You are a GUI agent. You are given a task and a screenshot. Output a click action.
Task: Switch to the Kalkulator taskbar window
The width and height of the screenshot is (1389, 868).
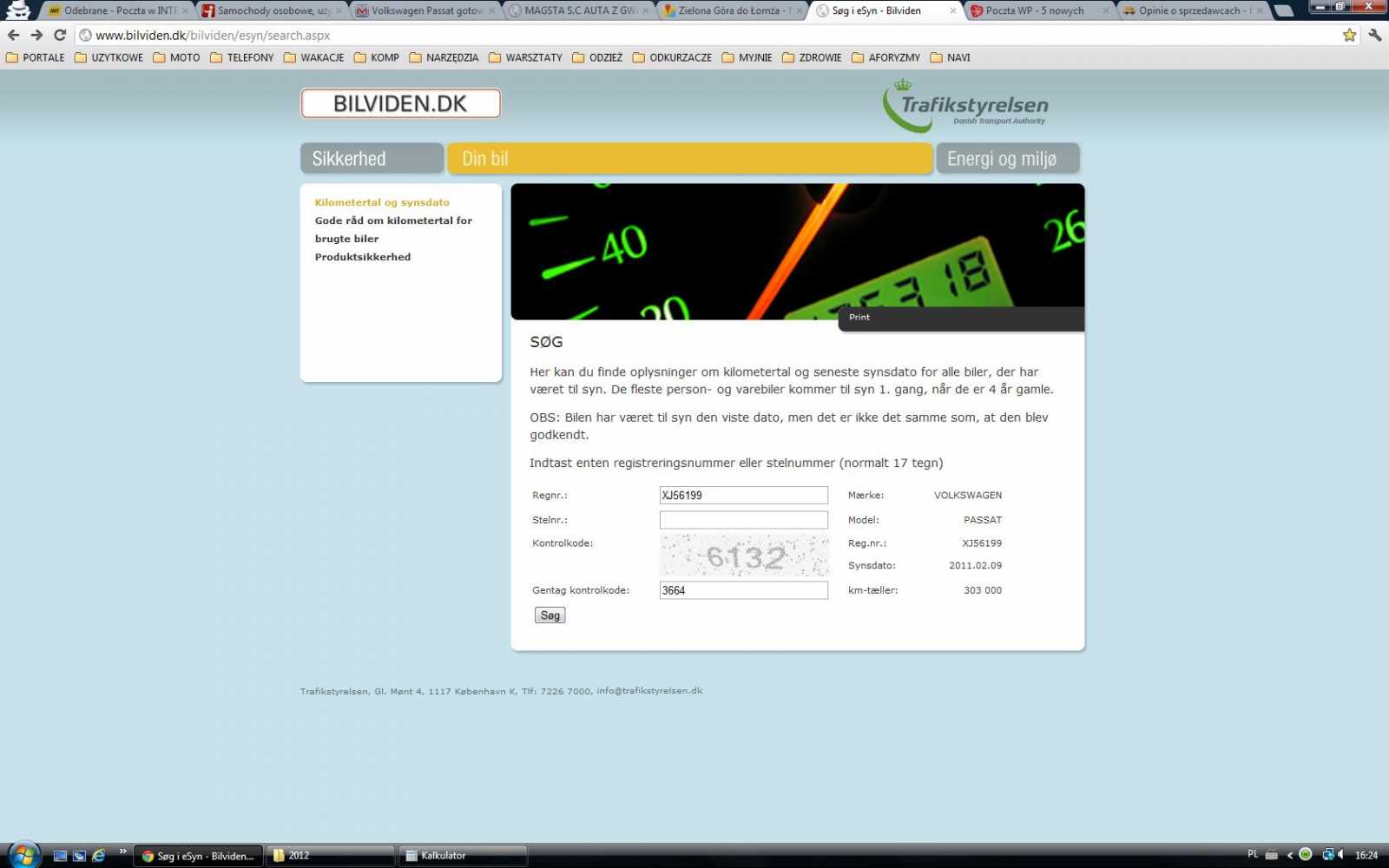pos(463,855)
